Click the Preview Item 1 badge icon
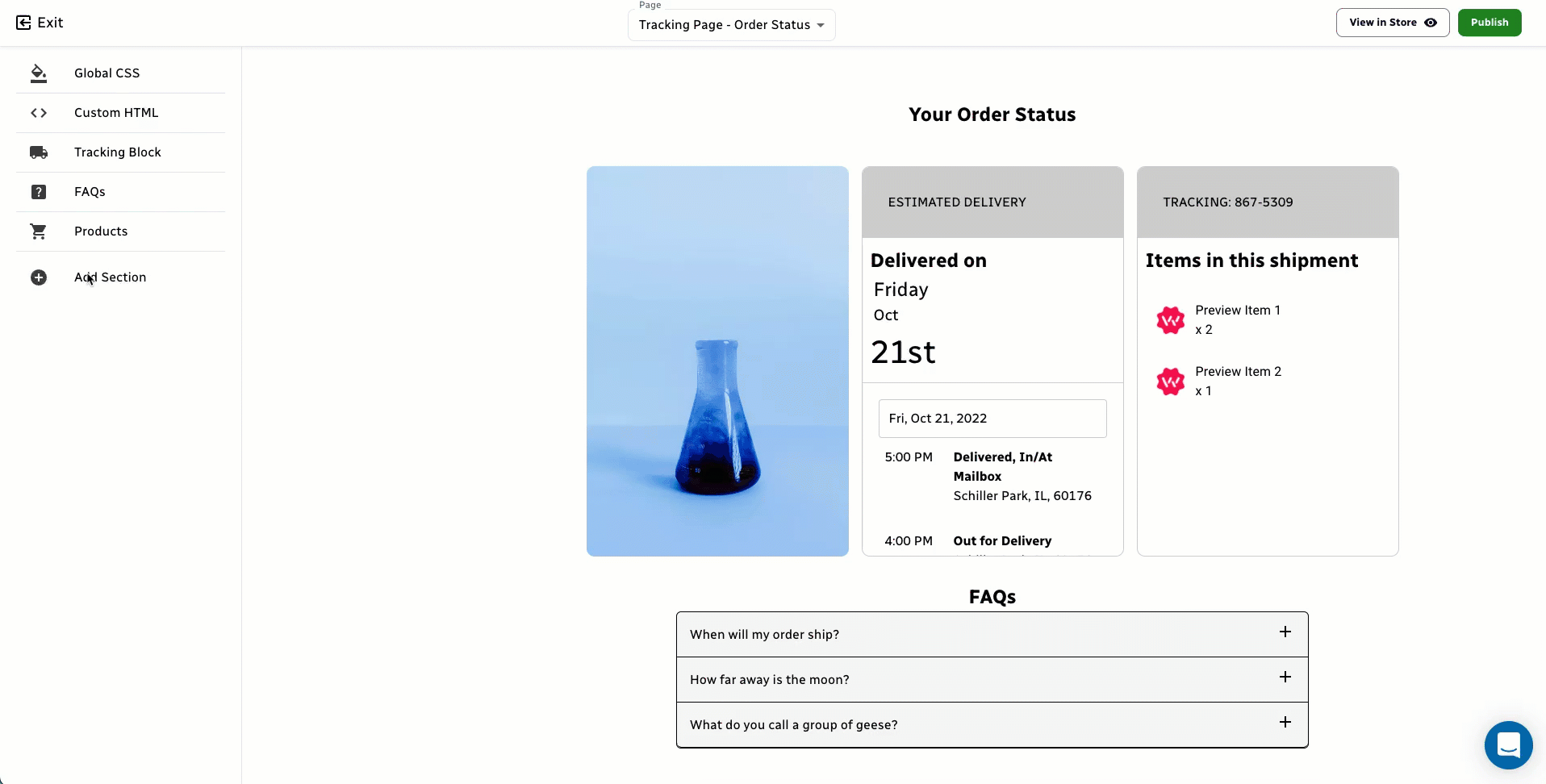The height and width of the screenshot is (784, 1546). click(x=1170, y=320)
